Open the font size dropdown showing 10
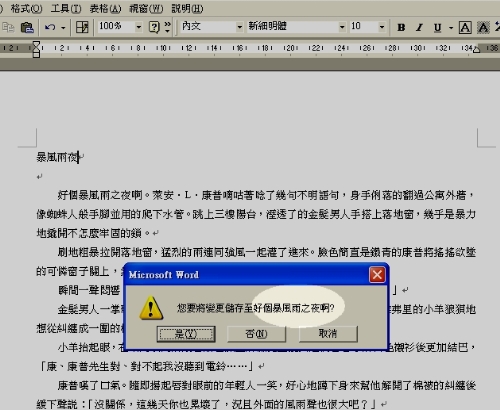The width and height of the screenshot is (500, 410). [x=382, y=27]
